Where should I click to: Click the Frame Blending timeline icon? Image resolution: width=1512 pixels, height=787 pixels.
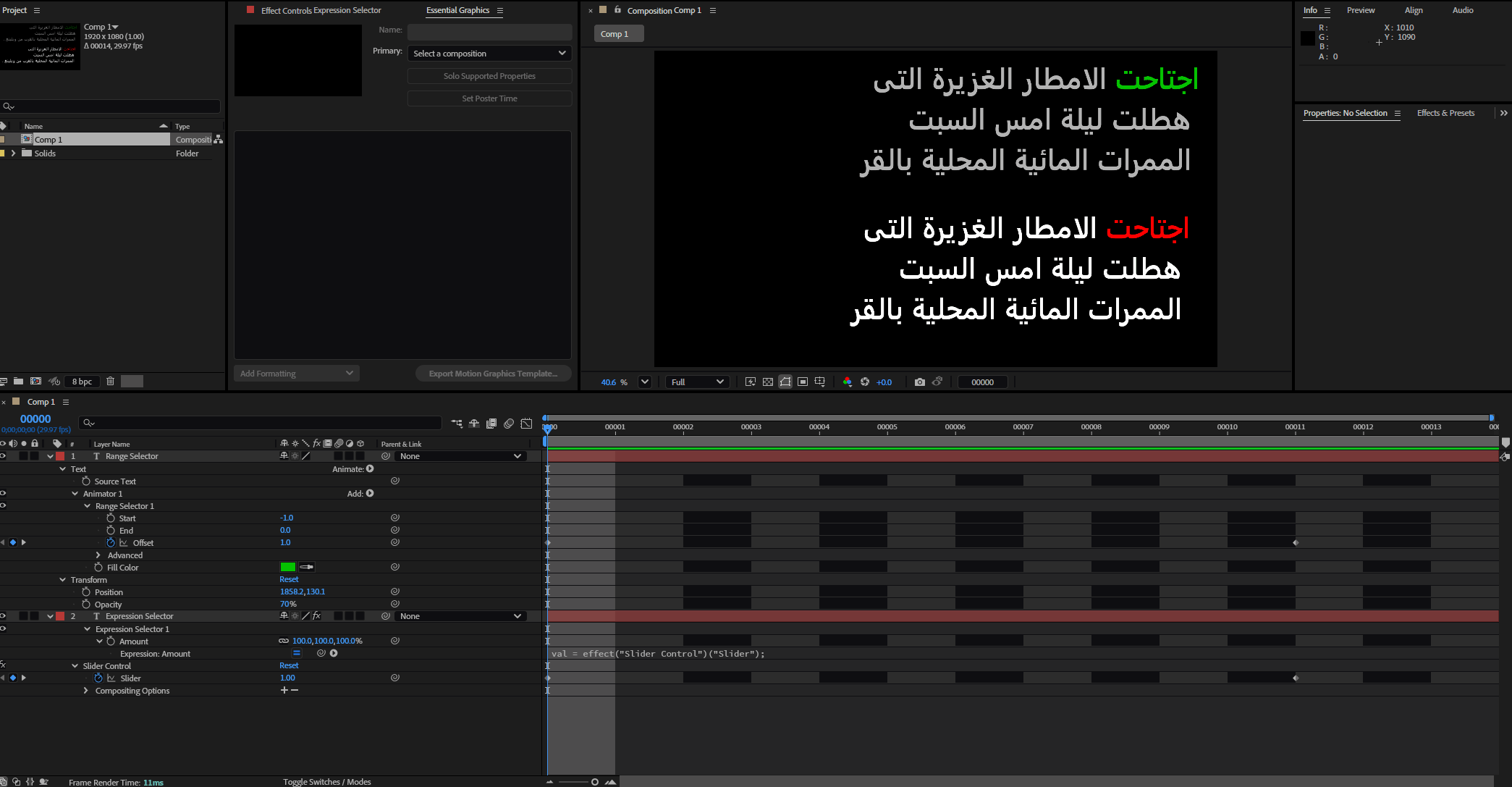(x=491, y=424)
